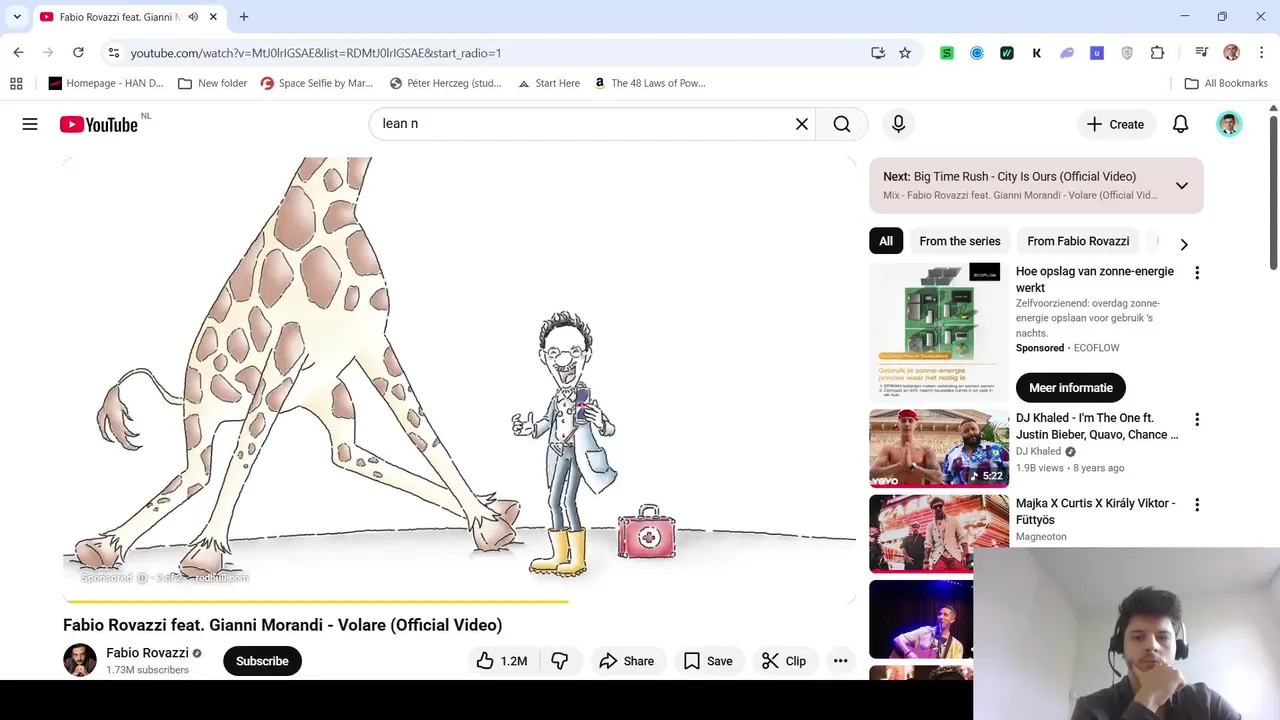Screen dimensions: 1280x720
Task: Open the Chrome profile avatar
Action: pos(1231,53)
